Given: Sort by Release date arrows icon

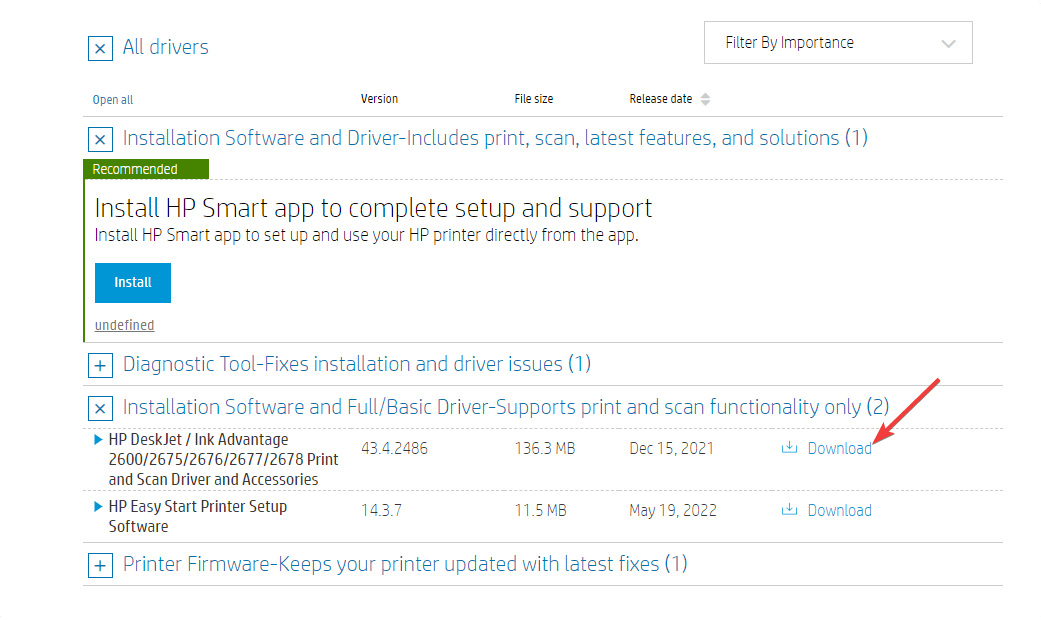Looking at the screenshot, I should (705, 99).
